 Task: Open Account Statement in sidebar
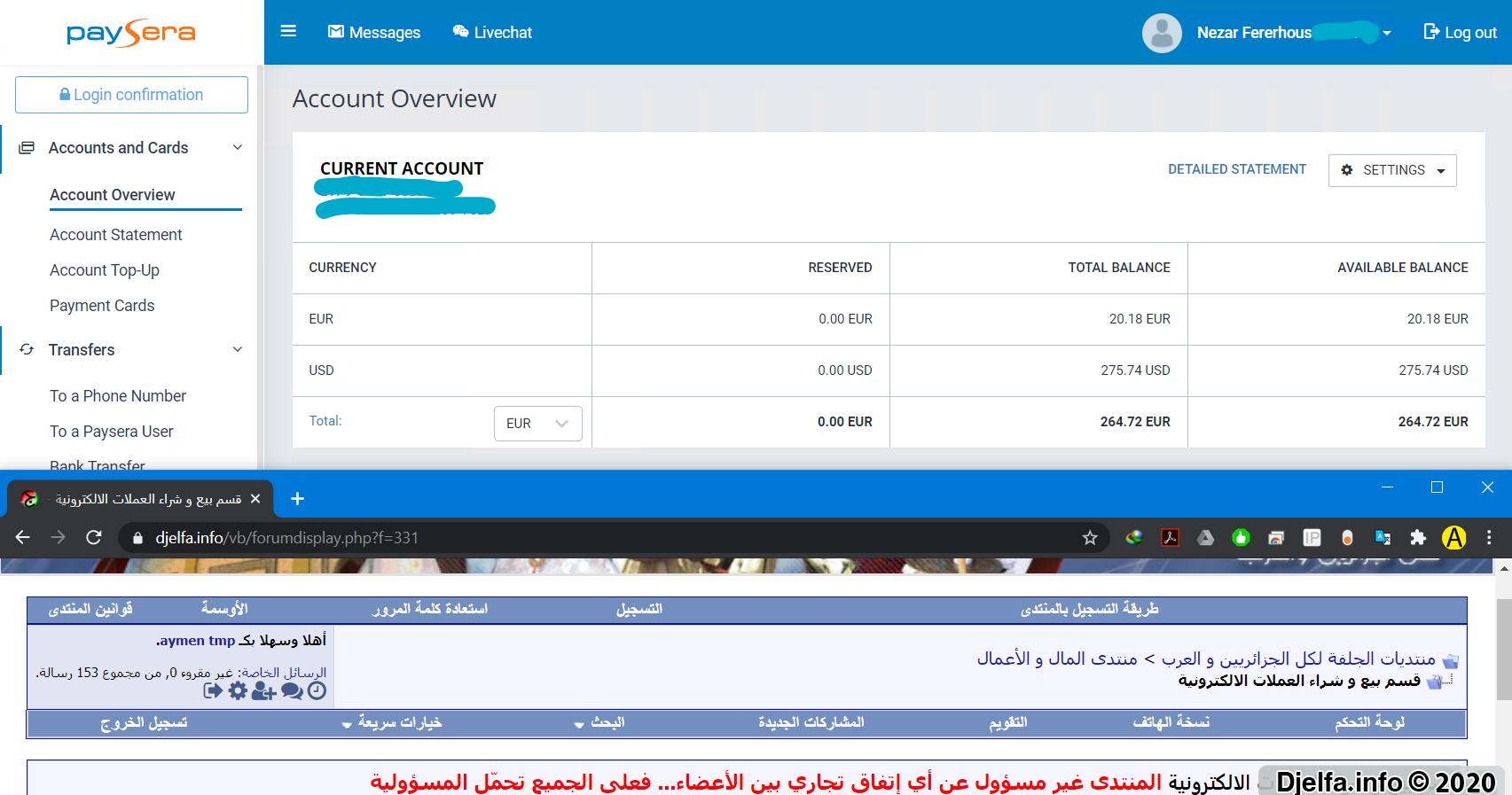point(116,235)
